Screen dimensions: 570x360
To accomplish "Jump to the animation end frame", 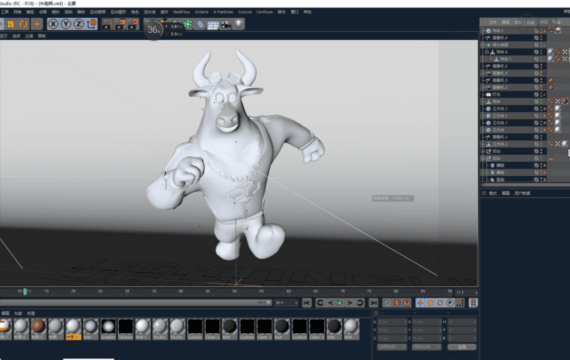I will coord(373,303).
